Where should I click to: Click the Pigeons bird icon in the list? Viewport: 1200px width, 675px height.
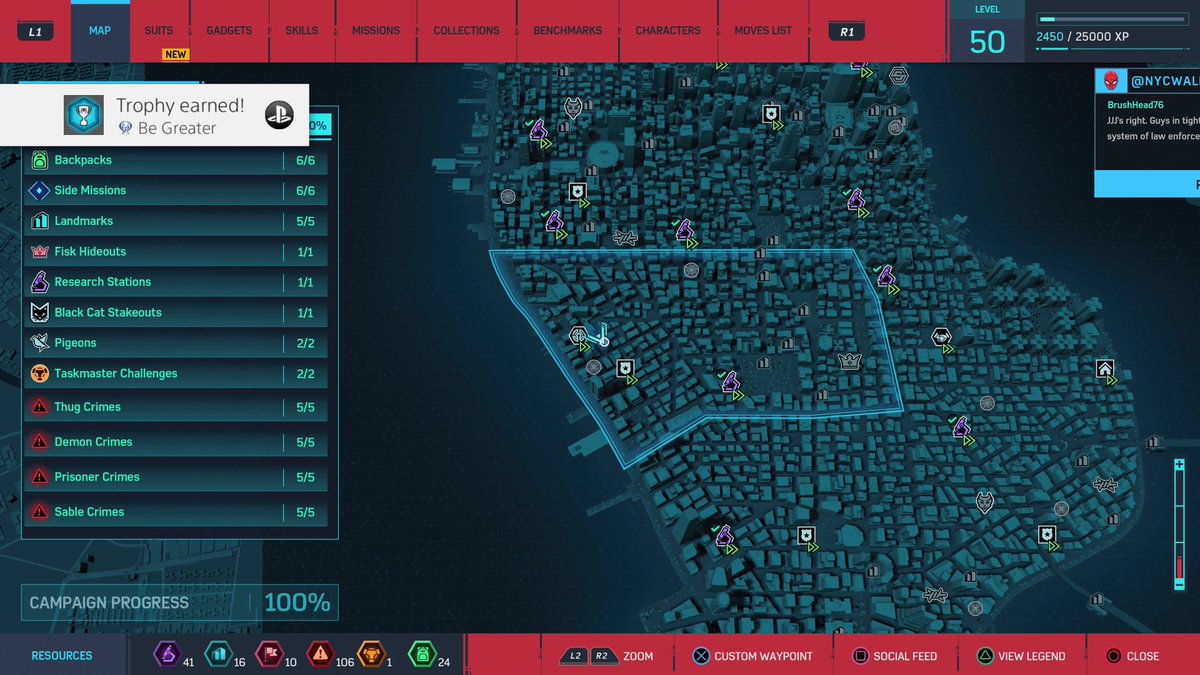40,343
